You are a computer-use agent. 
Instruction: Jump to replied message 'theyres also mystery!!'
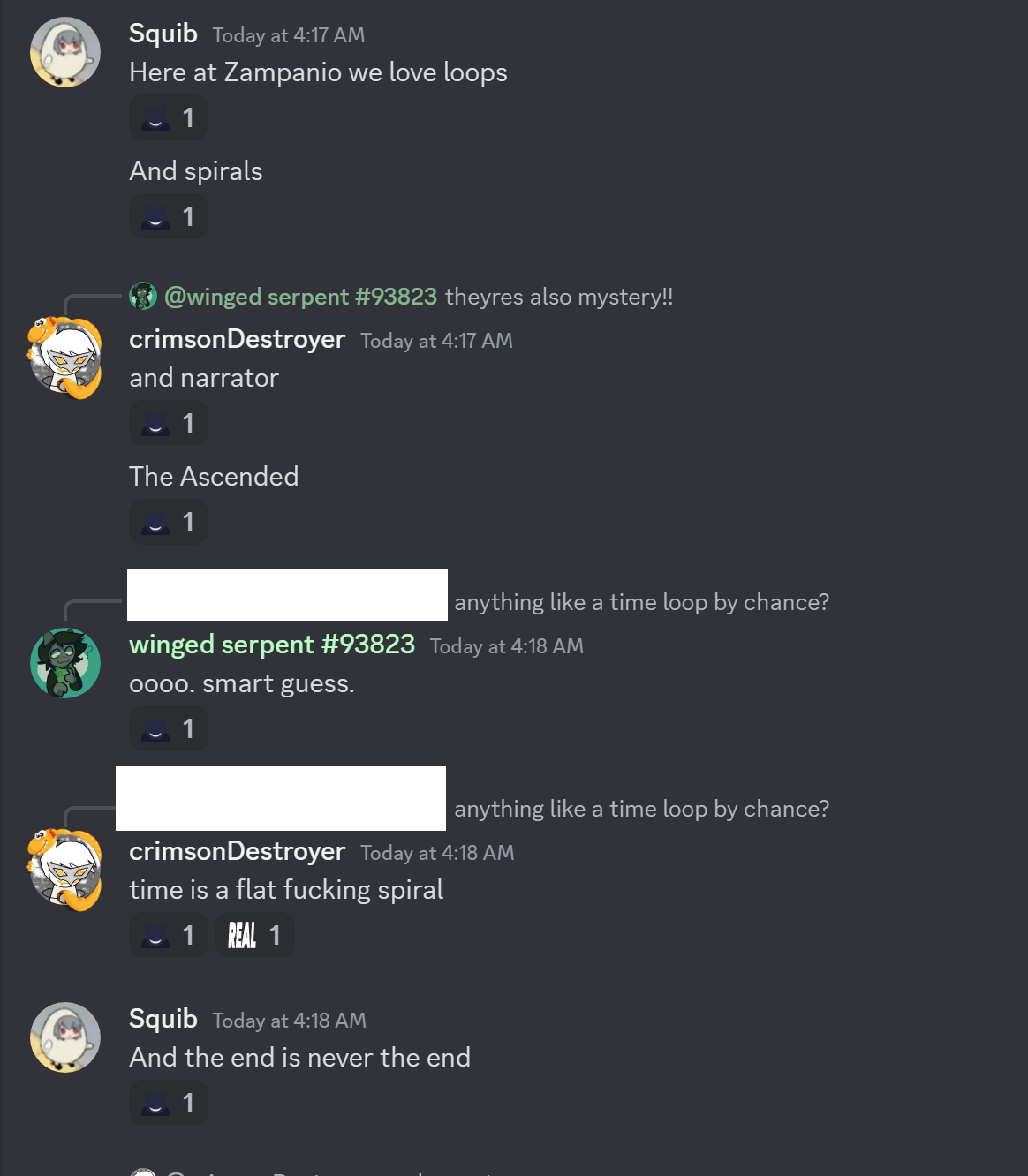[x=559, y=297]
